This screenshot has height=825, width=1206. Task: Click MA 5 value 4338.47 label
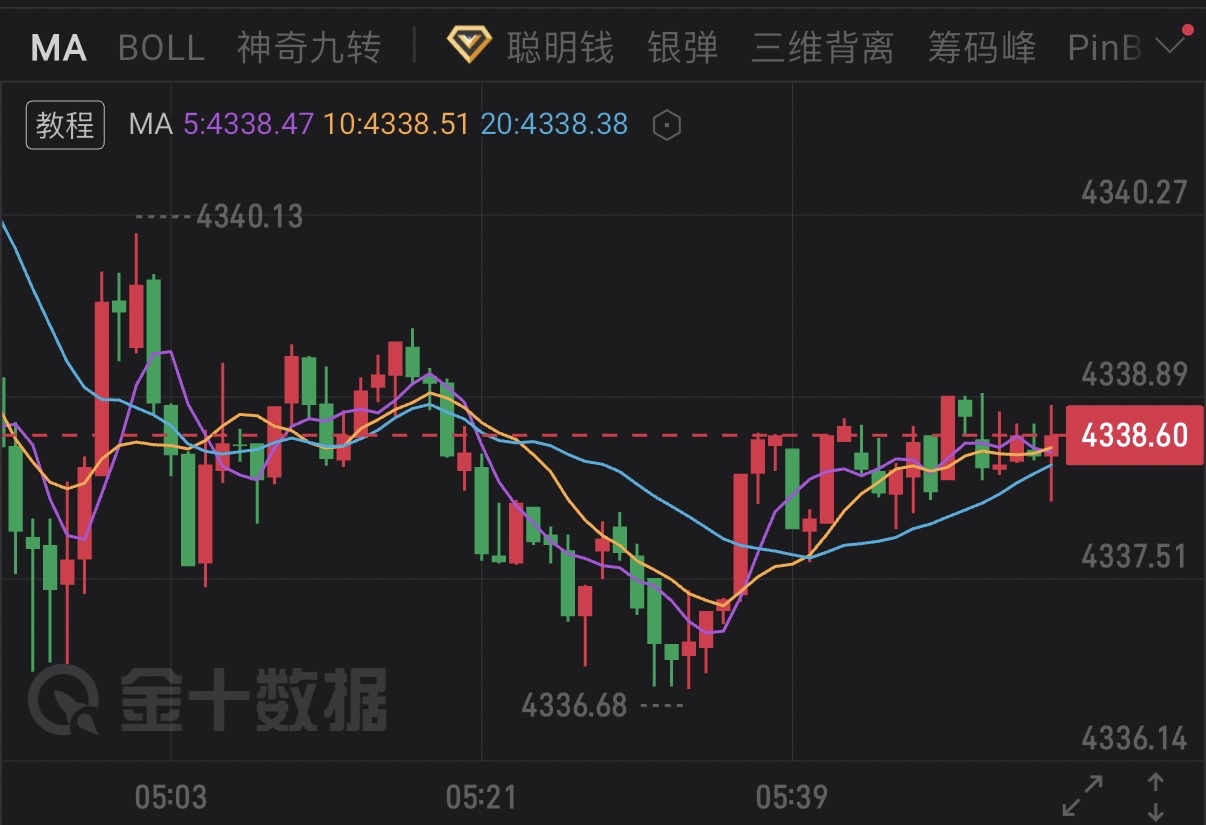click(249, 125)
